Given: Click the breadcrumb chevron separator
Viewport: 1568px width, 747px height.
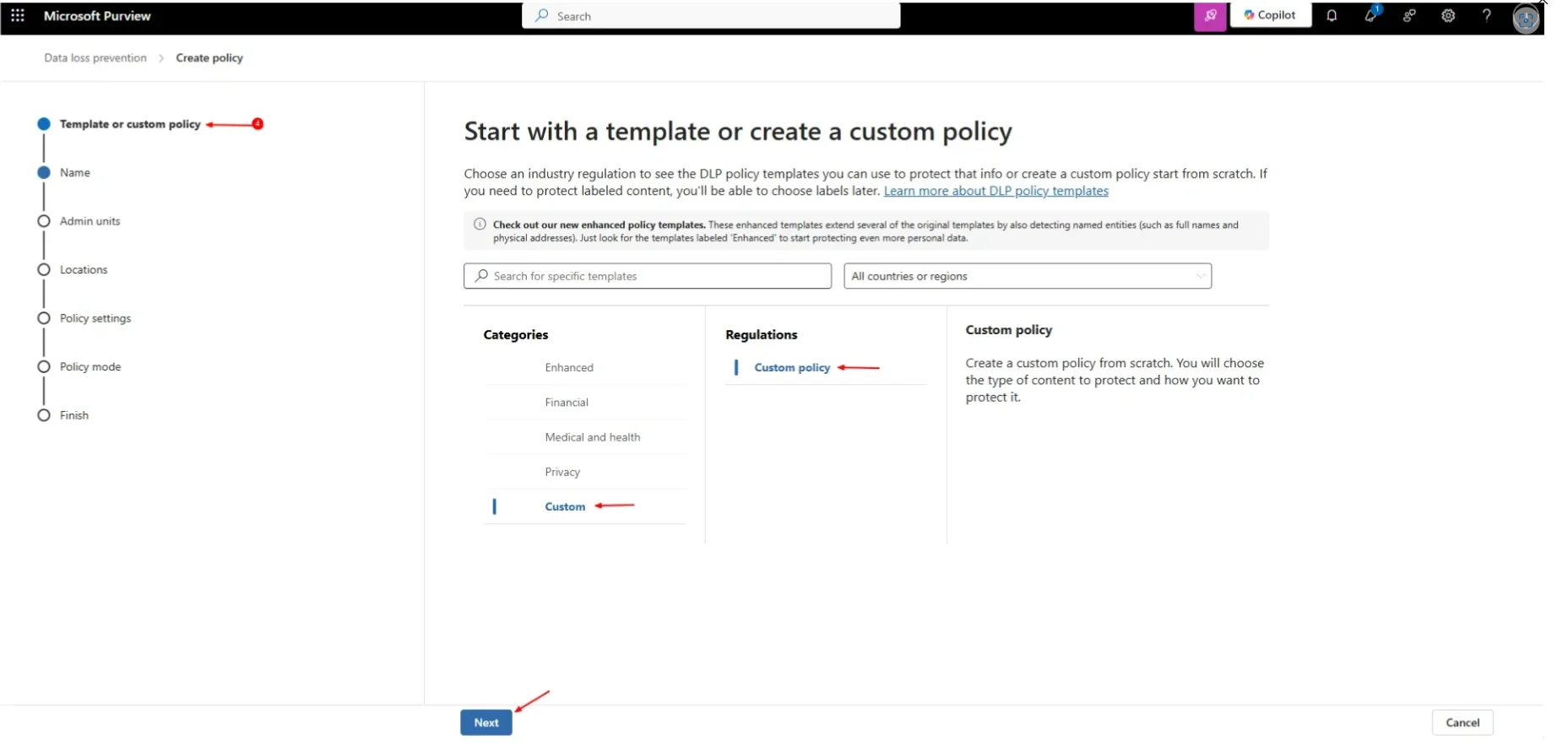Looking at the screenshot, I should pos(161,58).
